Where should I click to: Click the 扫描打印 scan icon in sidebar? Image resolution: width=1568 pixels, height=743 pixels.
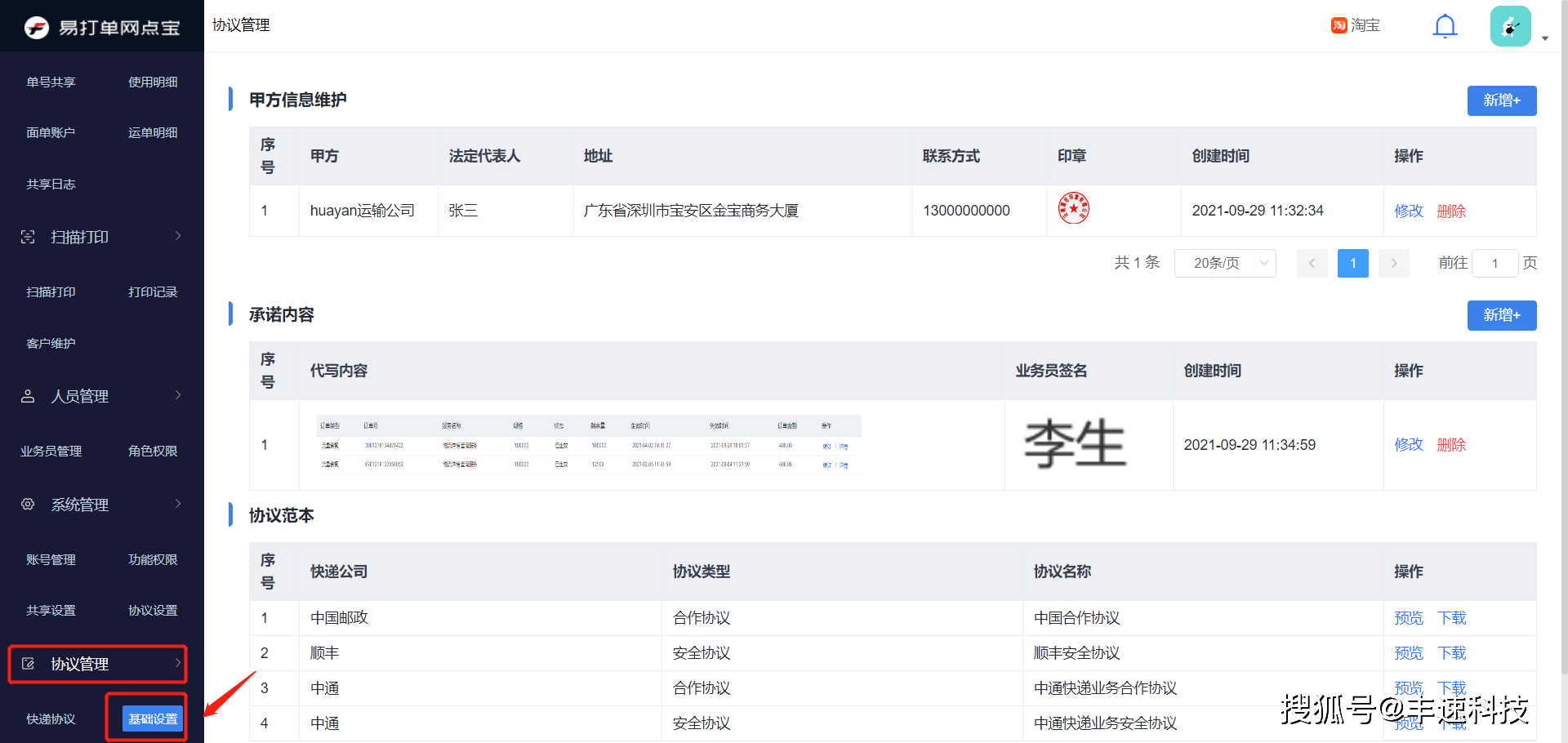tap(28, 237)
